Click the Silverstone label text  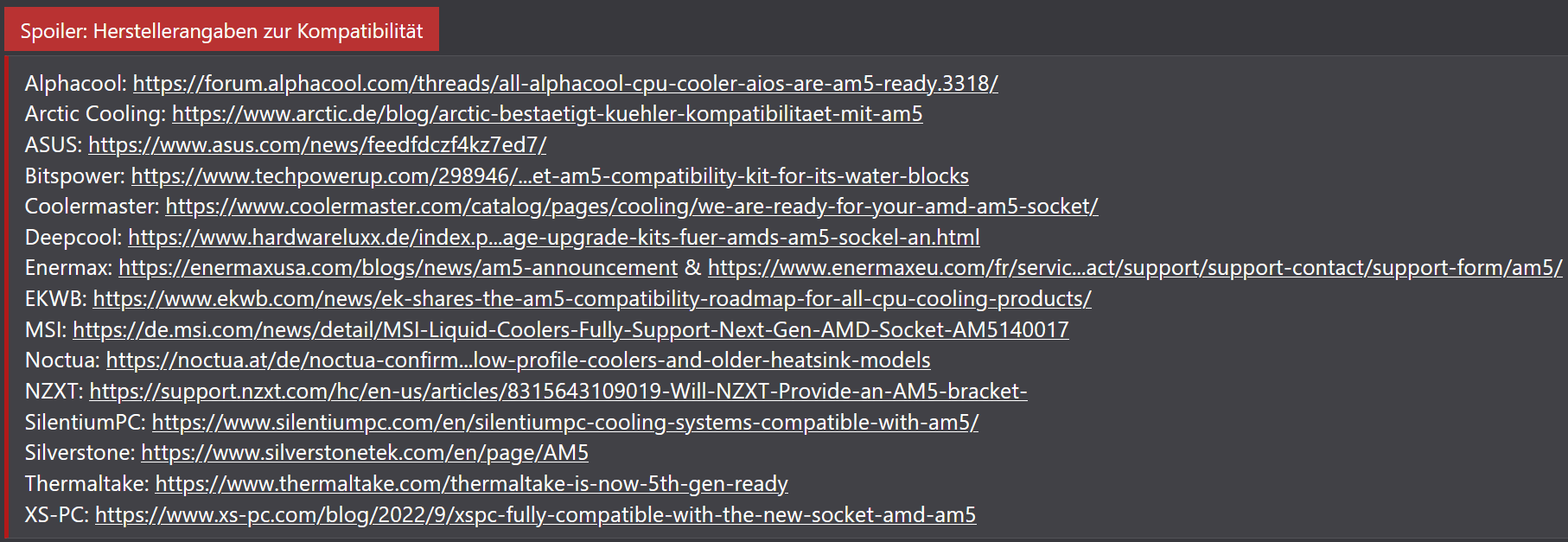coord(80,452)
